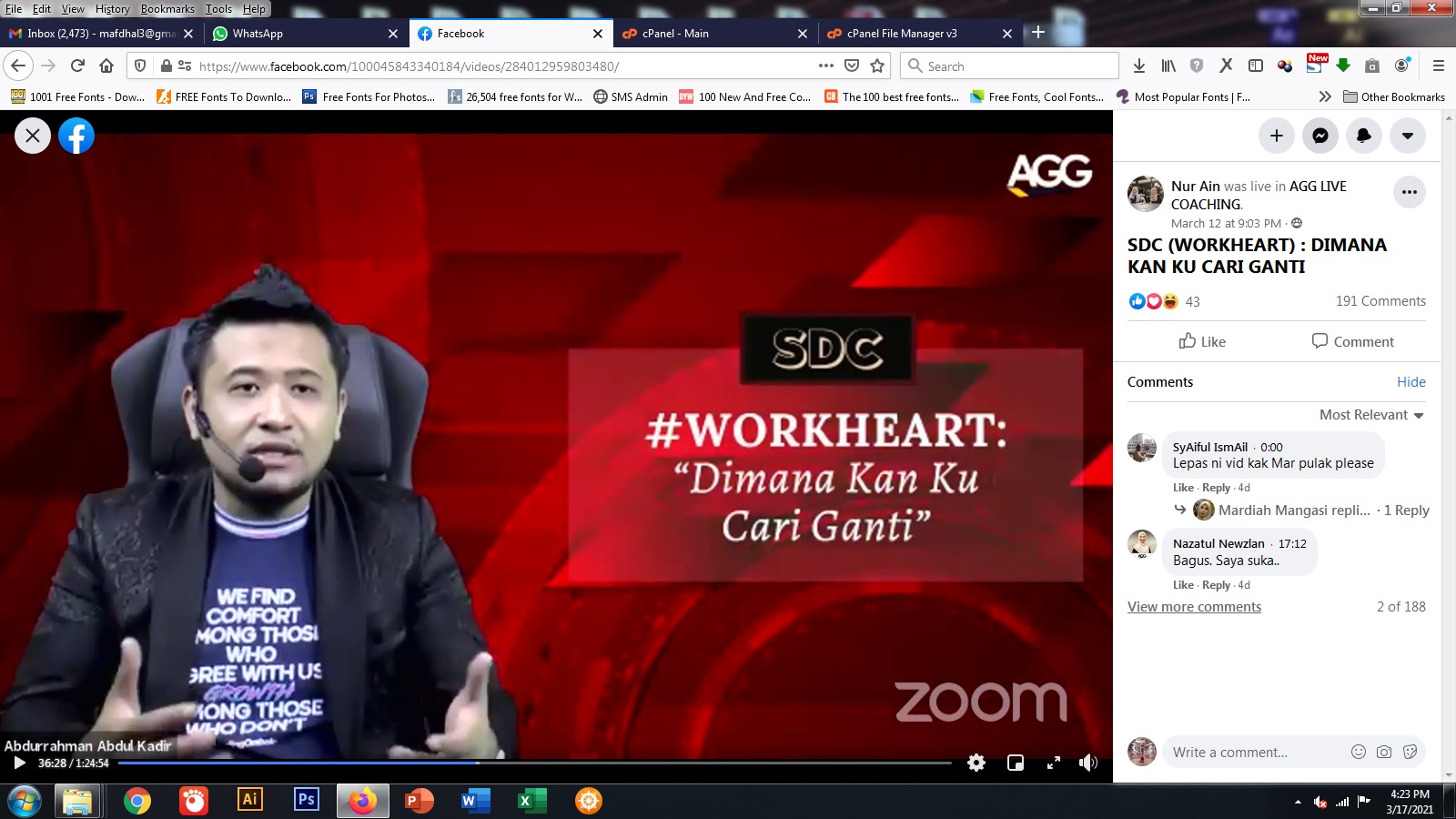Enter fullscreen video mode
1456x819 pixels.
click(1053, 763)
